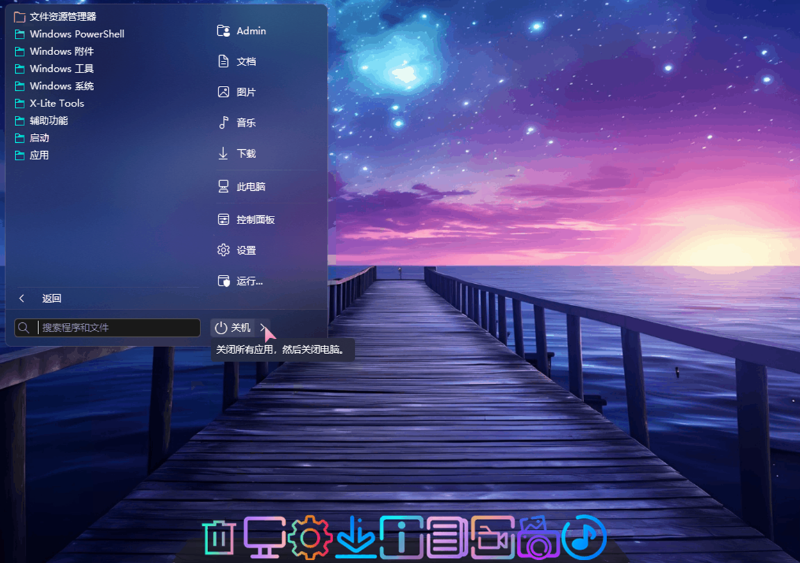Click the 文件资源管理器 folder icon

point(20,17)
